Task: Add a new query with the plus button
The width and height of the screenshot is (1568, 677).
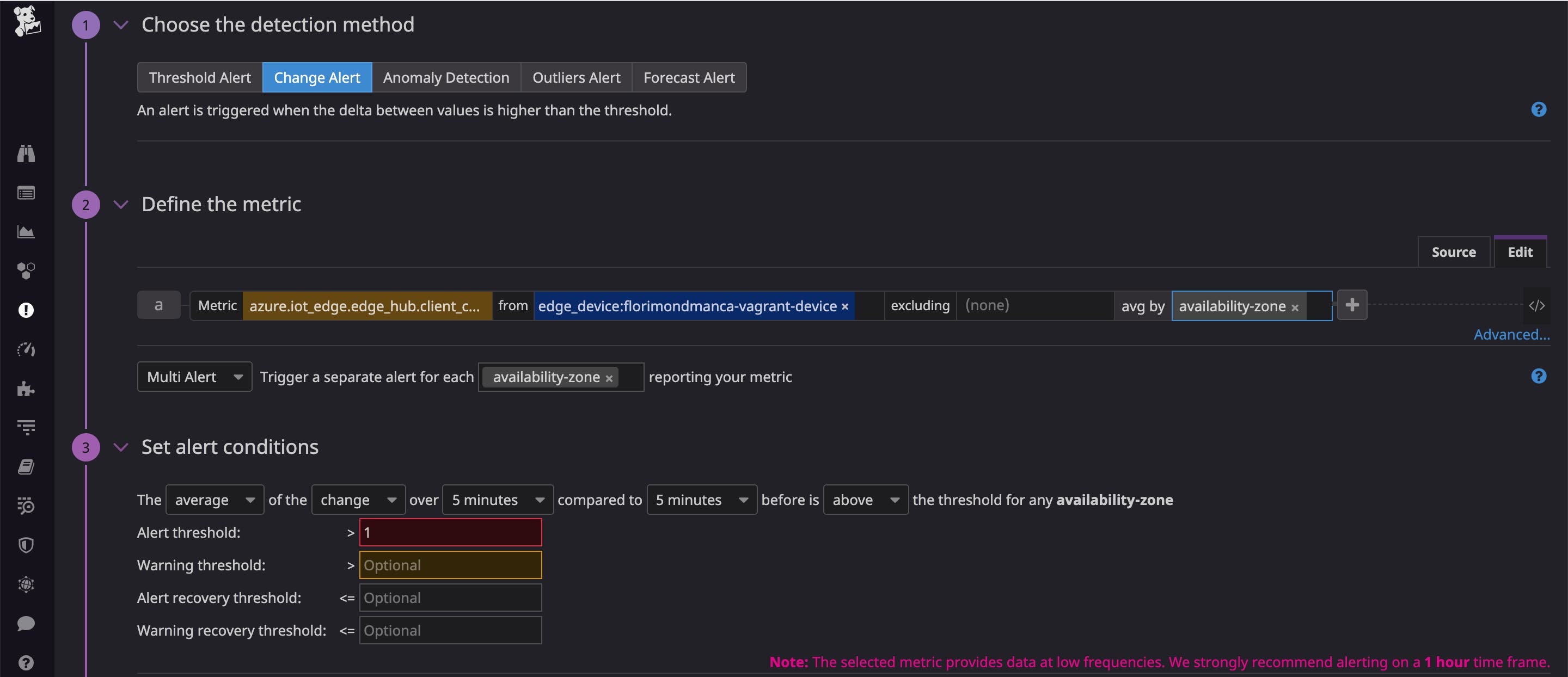Action: pyautogui.click(x=1352, y=305)
